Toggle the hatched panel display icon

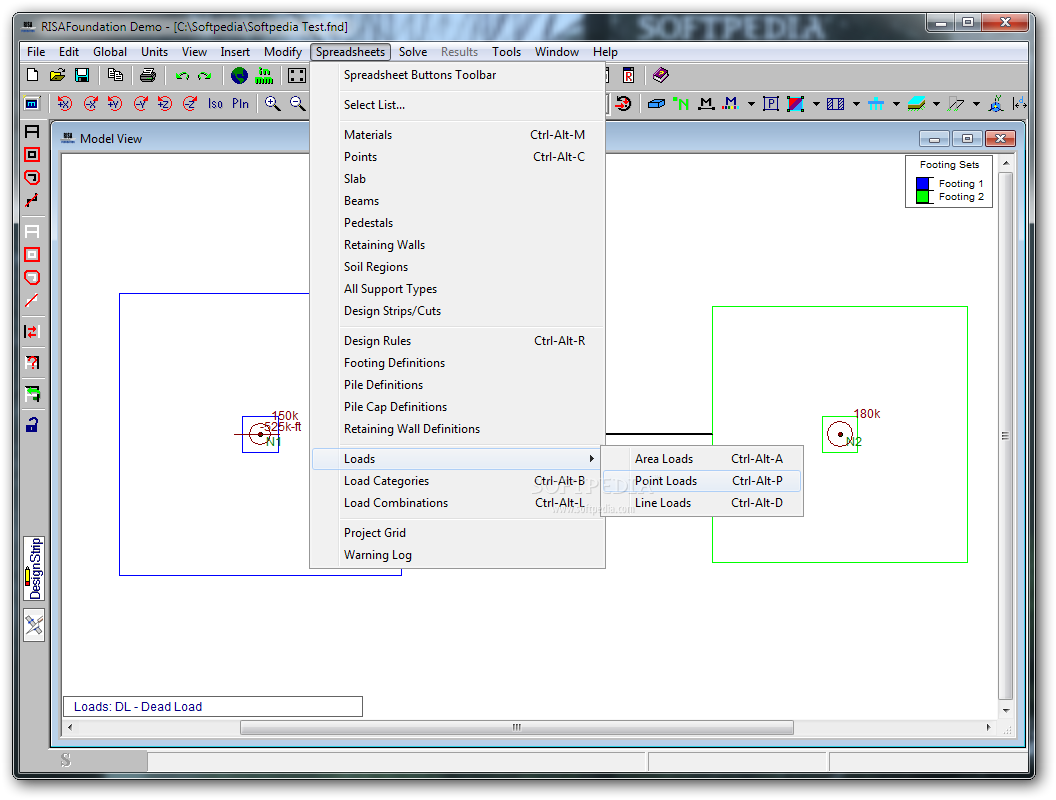[x=836, y=104]
